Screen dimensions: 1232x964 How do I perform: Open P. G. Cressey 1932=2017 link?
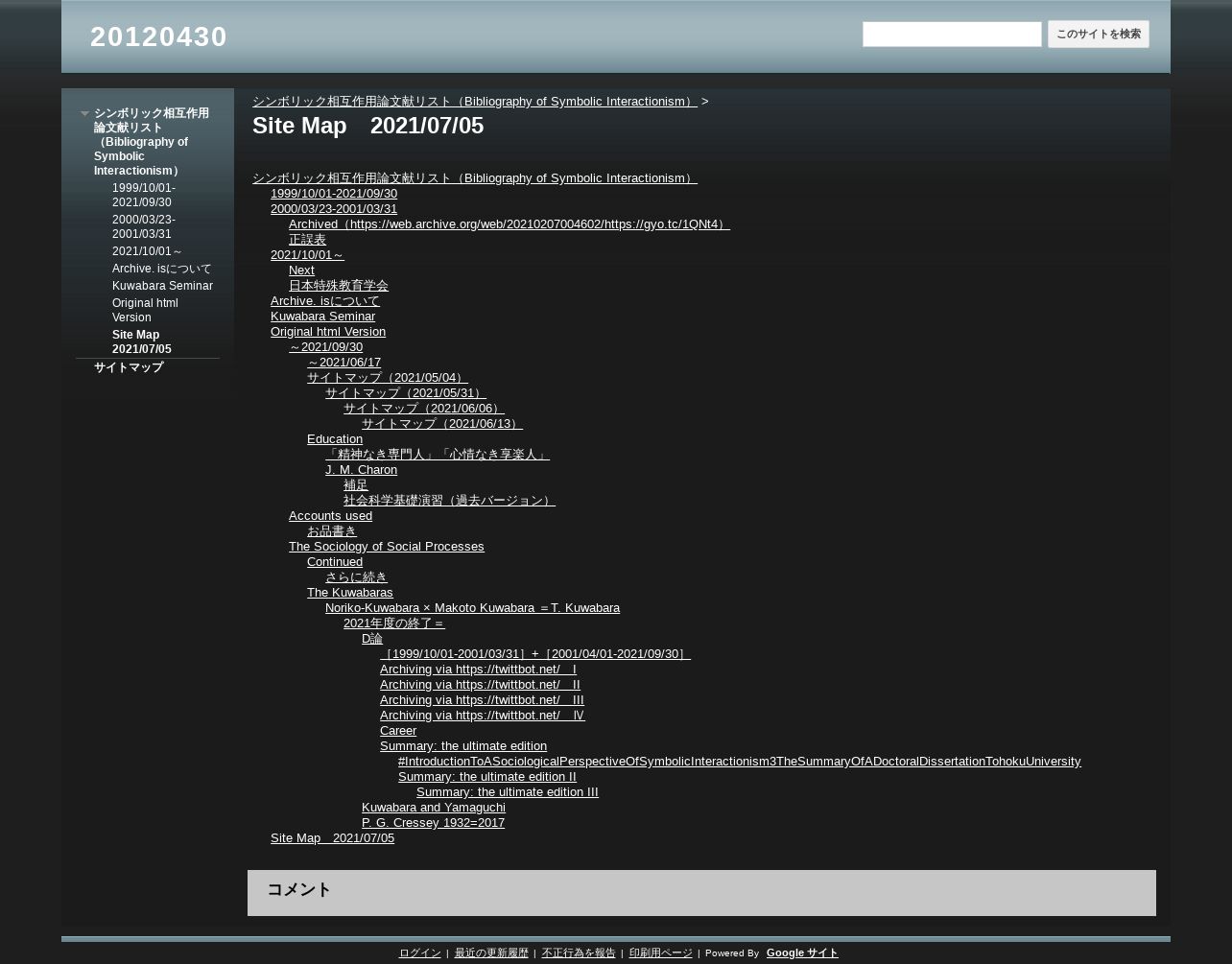coord(433,822)
